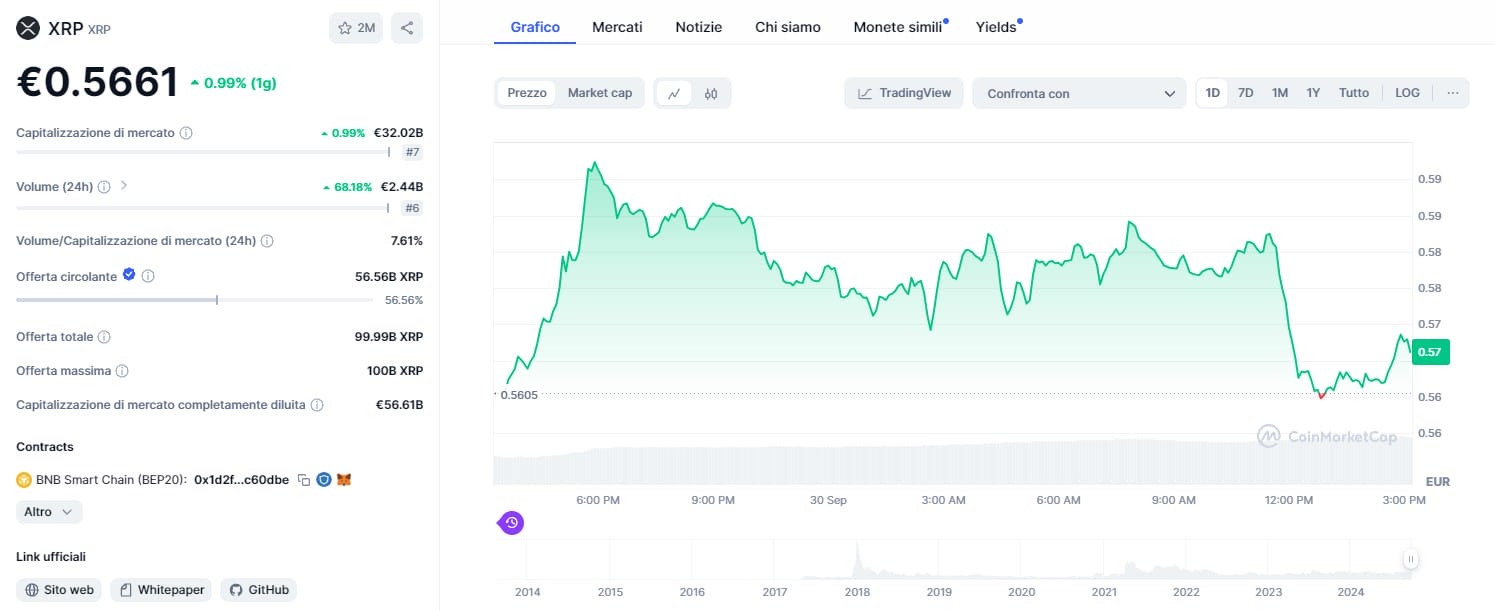Select the line chart view icon
This screenshot has width=1495, height=611.
click(x=674, y=93)
